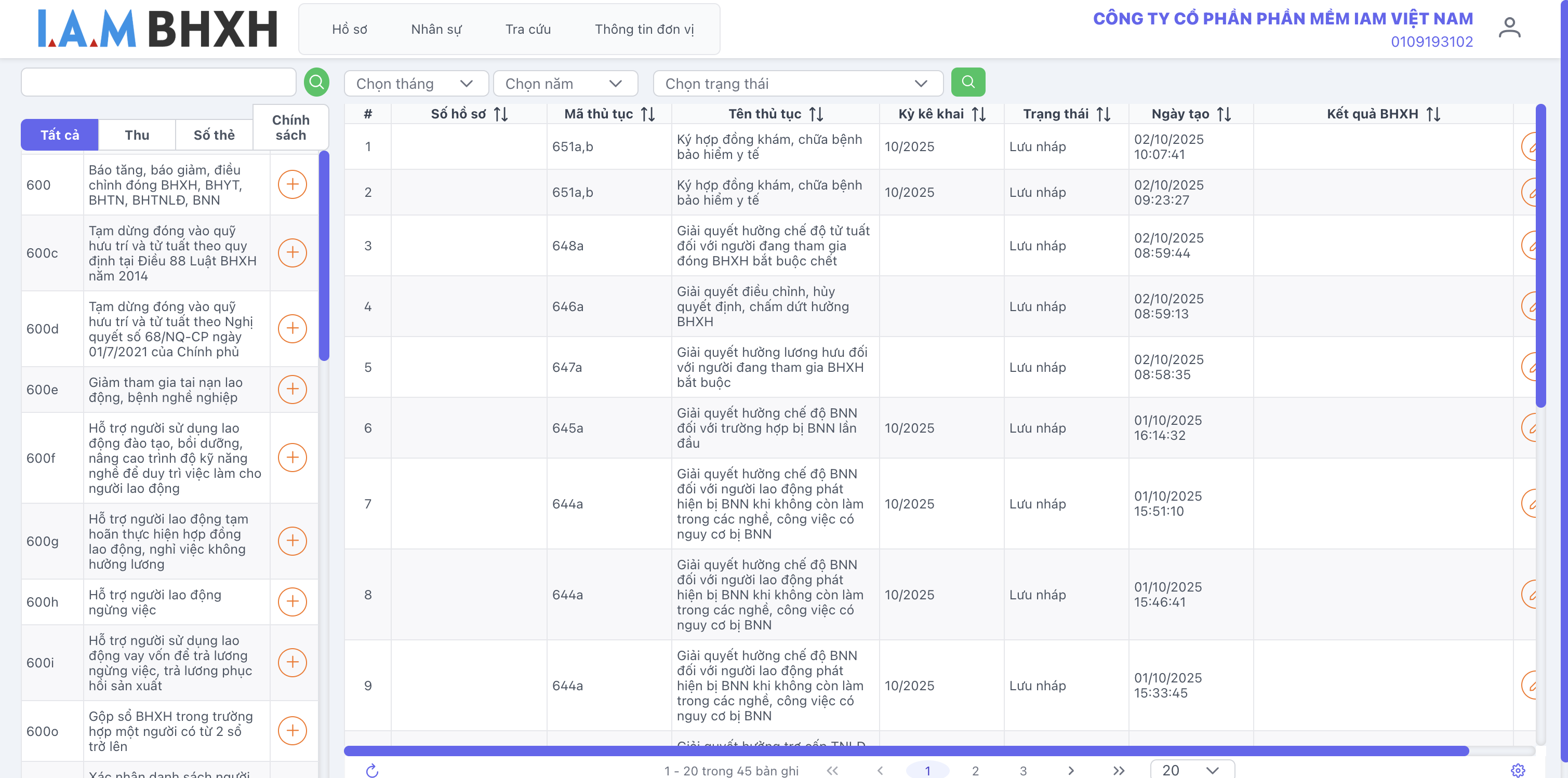Open the Nhân sự menu
The width and height of the screenshot is (1568, 778).
pyautogui.click(x=436, y=29)
